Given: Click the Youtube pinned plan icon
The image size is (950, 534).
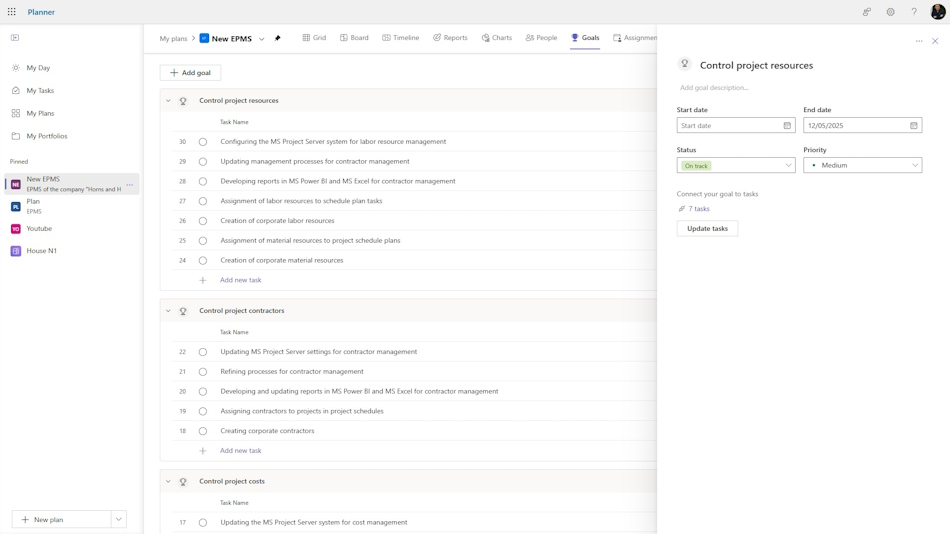Looking at the screenshot, I should pyautogui.click(x=16, y=229).
